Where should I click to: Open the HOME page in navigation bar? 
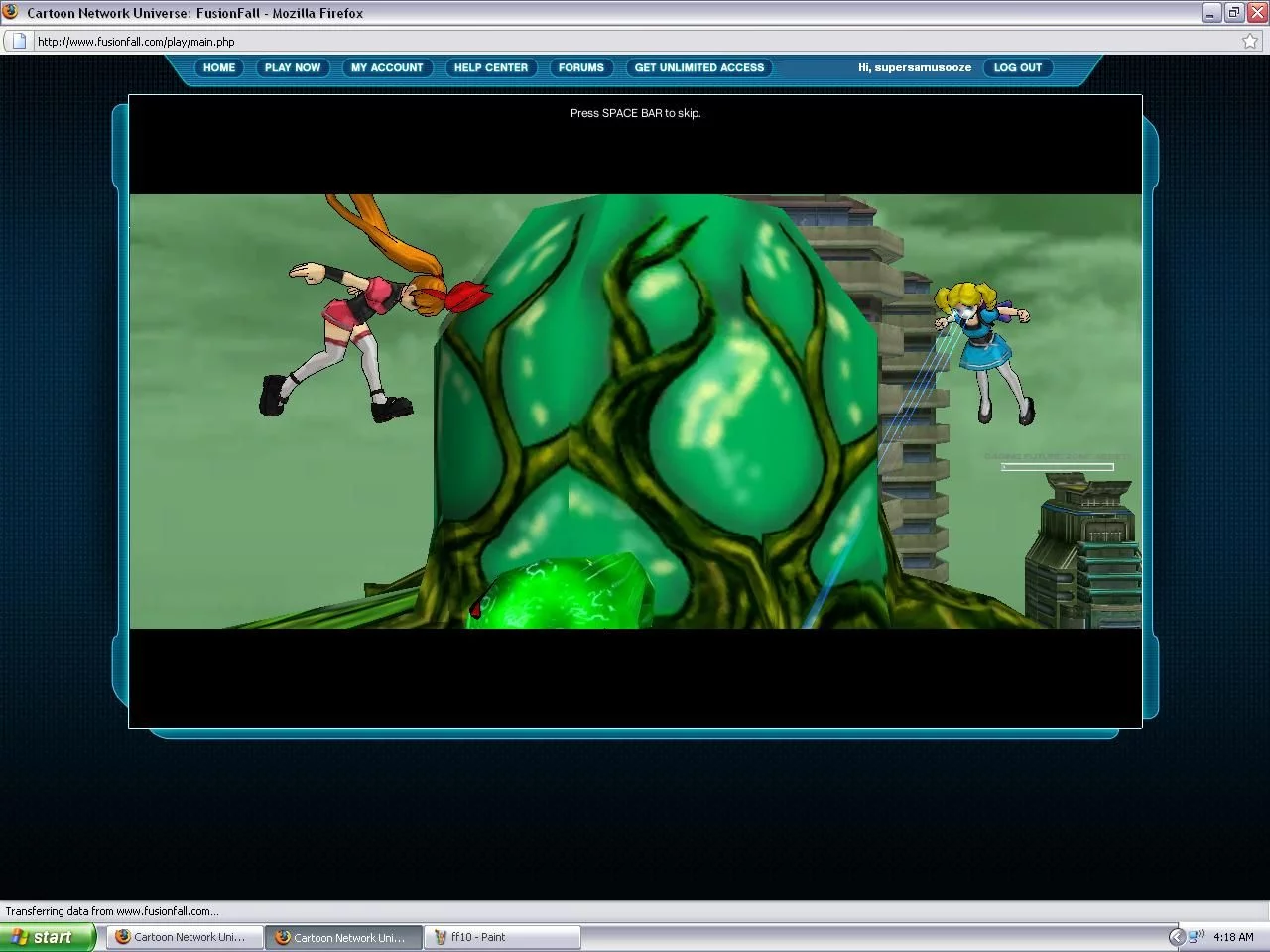(219, 67)
